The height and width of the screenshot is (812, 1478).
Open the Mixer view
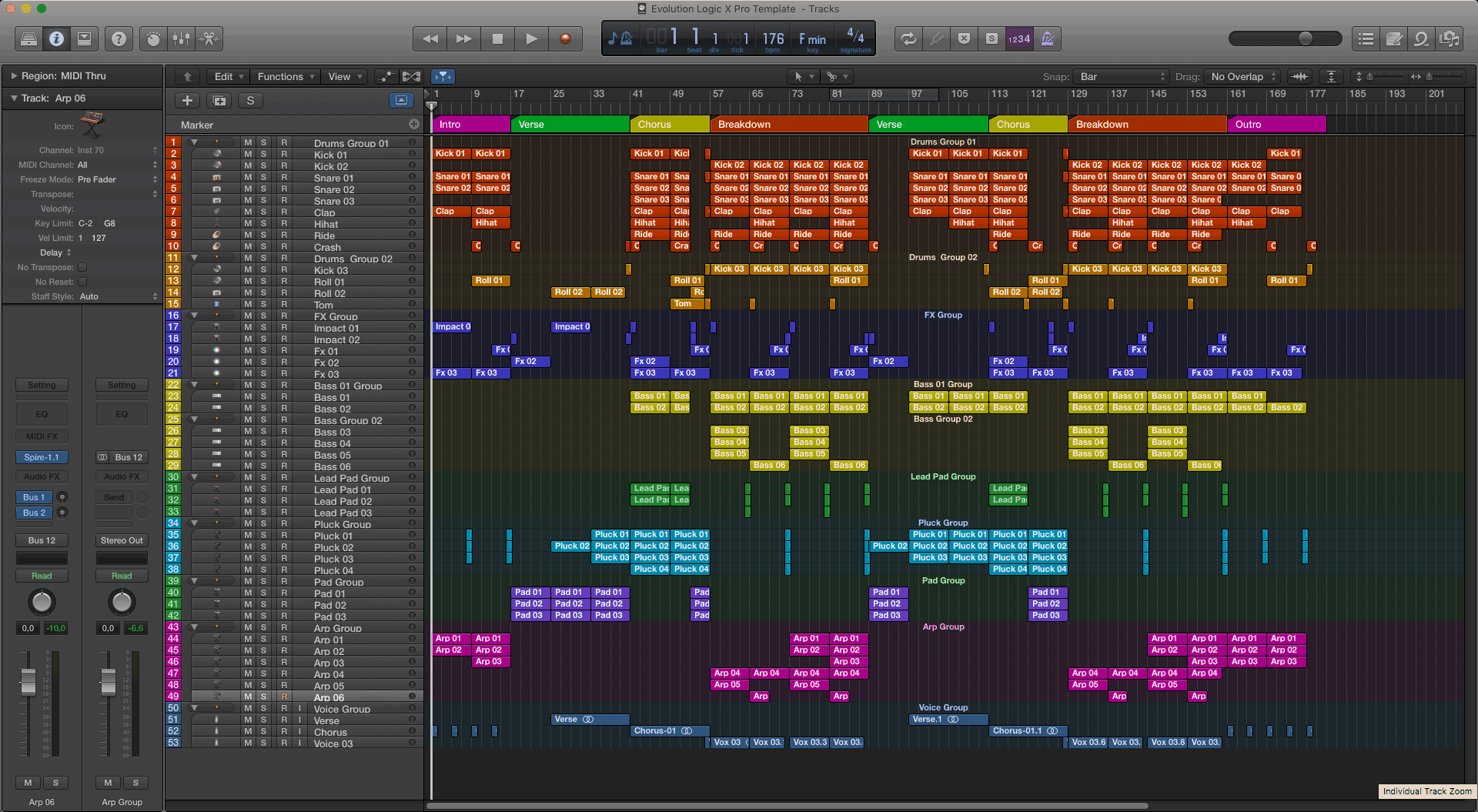click(x=181, y=38)
